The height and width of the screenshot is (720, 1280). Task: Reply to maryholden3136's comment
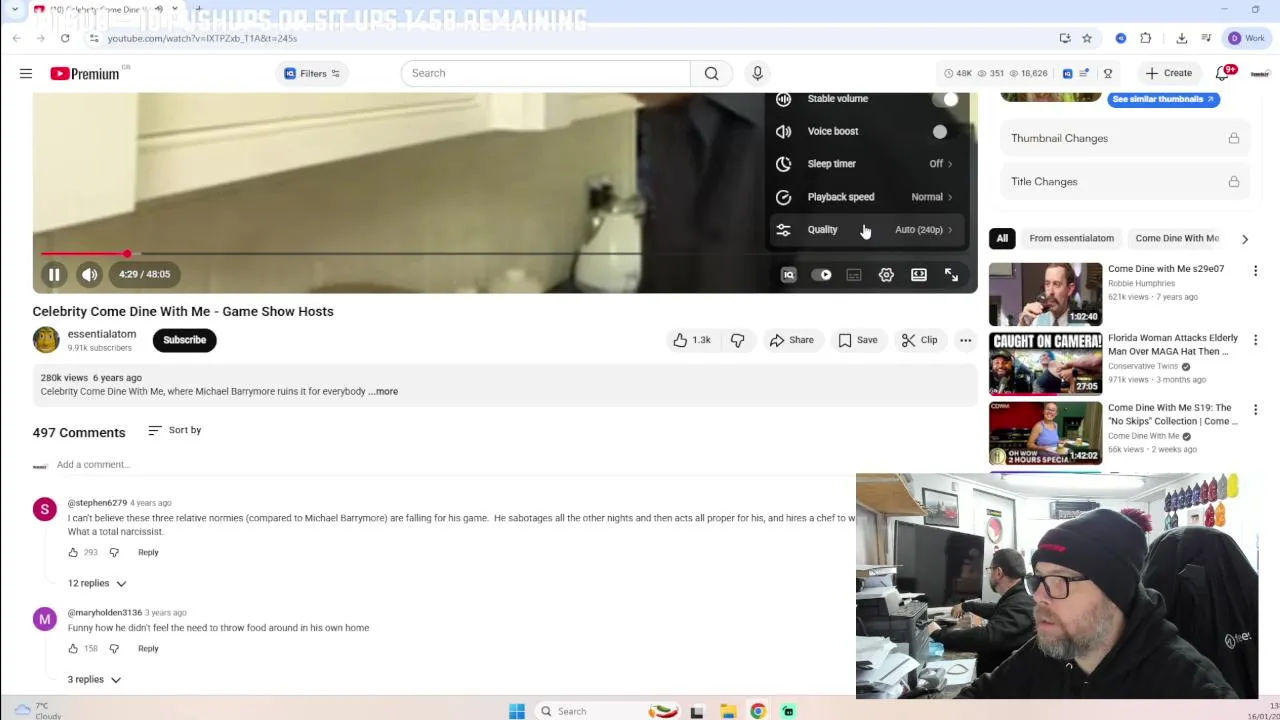tap(148, 648)
